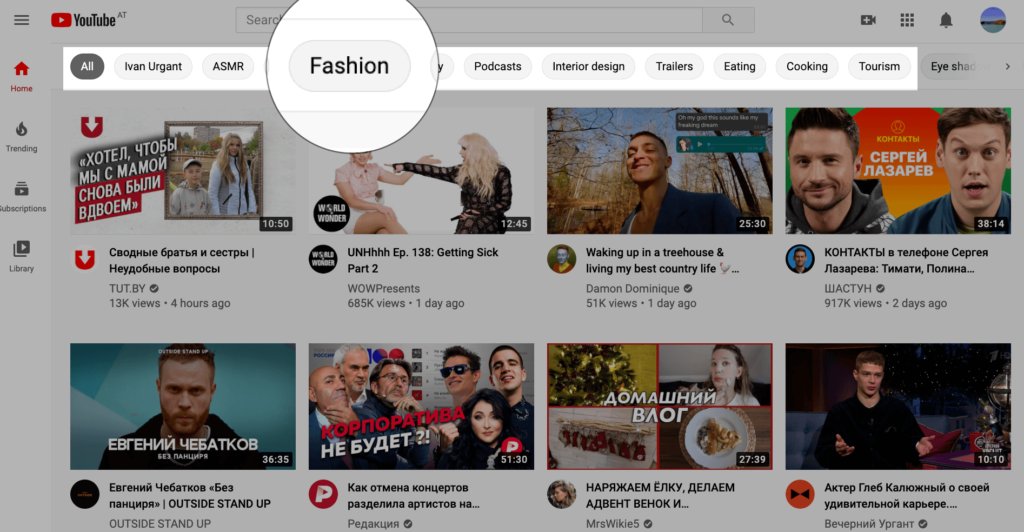Open title Как отмена концертов разделила

point(413,495)
